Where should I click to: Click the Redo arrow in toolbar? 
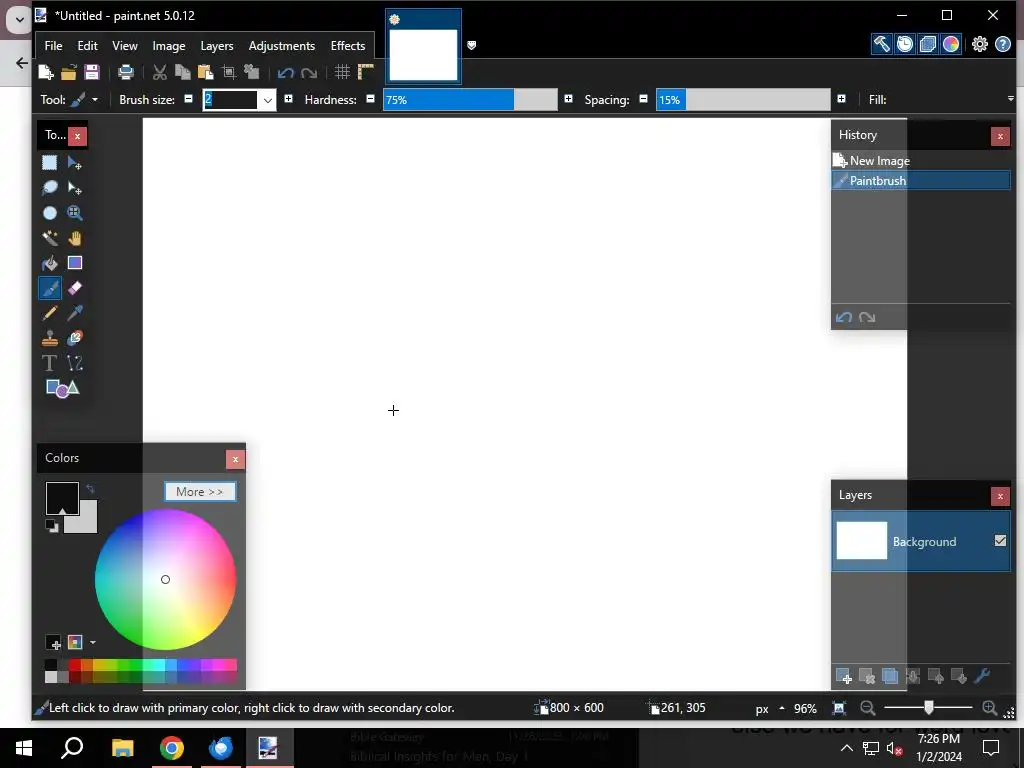point(309,72)
